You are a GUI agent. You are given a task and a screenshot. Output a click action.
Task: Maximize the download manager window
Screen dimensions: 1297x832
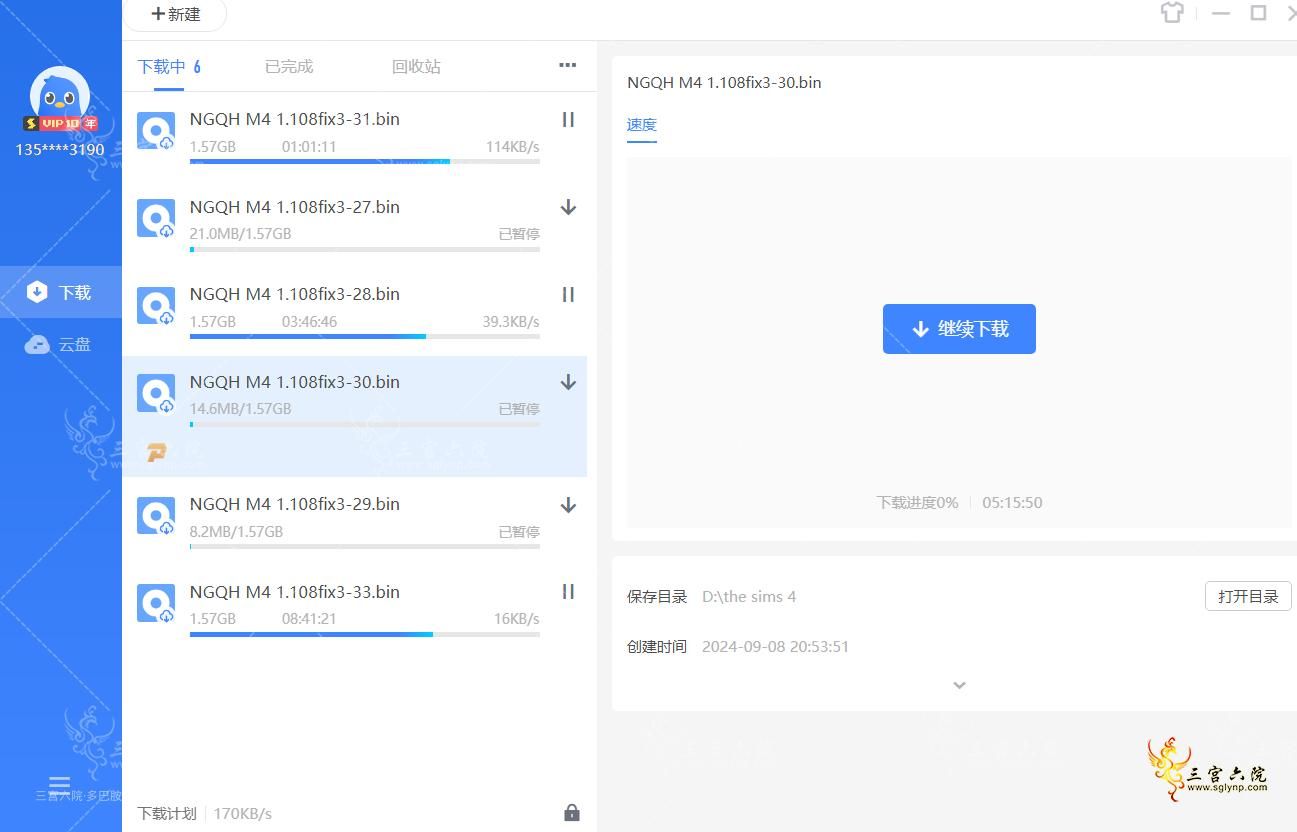[x=1259, y=13]
